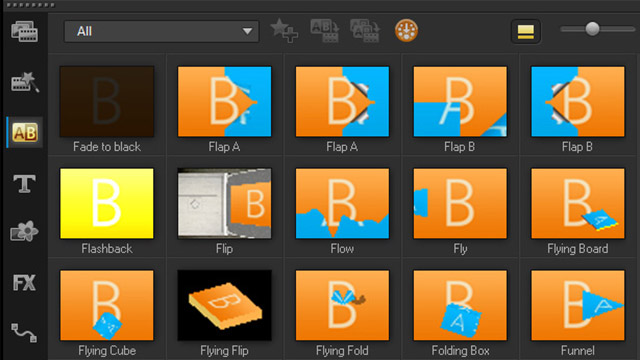Apply random effects to video track icon
The image size is (640, 360).
tap(365, 31)
